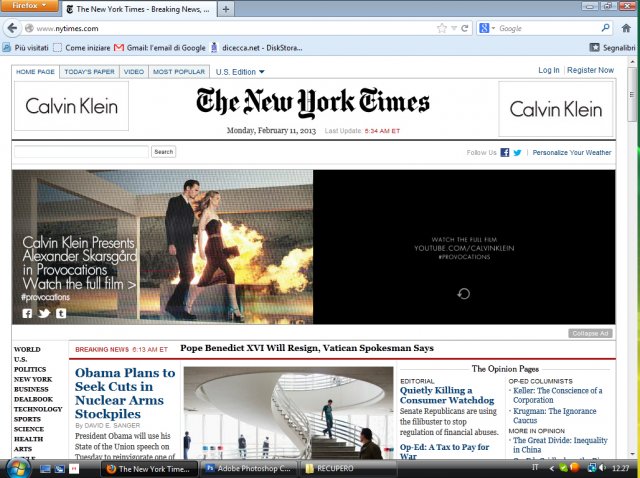Viewport: 640px width, 478px height.
Task: Open the NYTimes Twitter follow icon
Action: pyautogui.click(x=517, y=152)
